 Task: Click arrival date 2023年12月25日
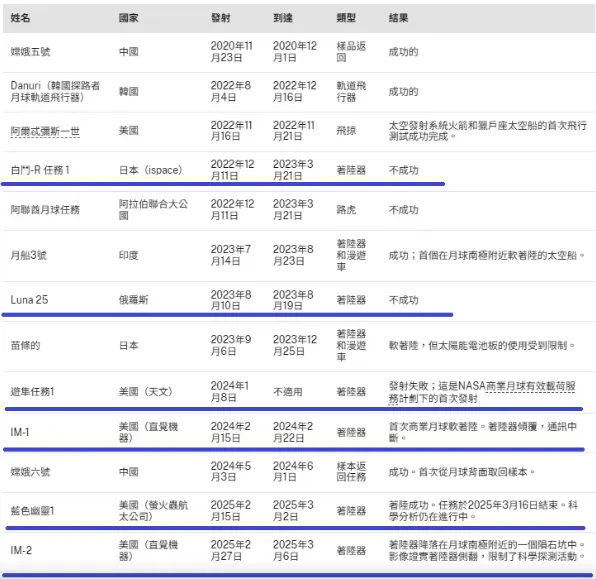coord(295,345)
